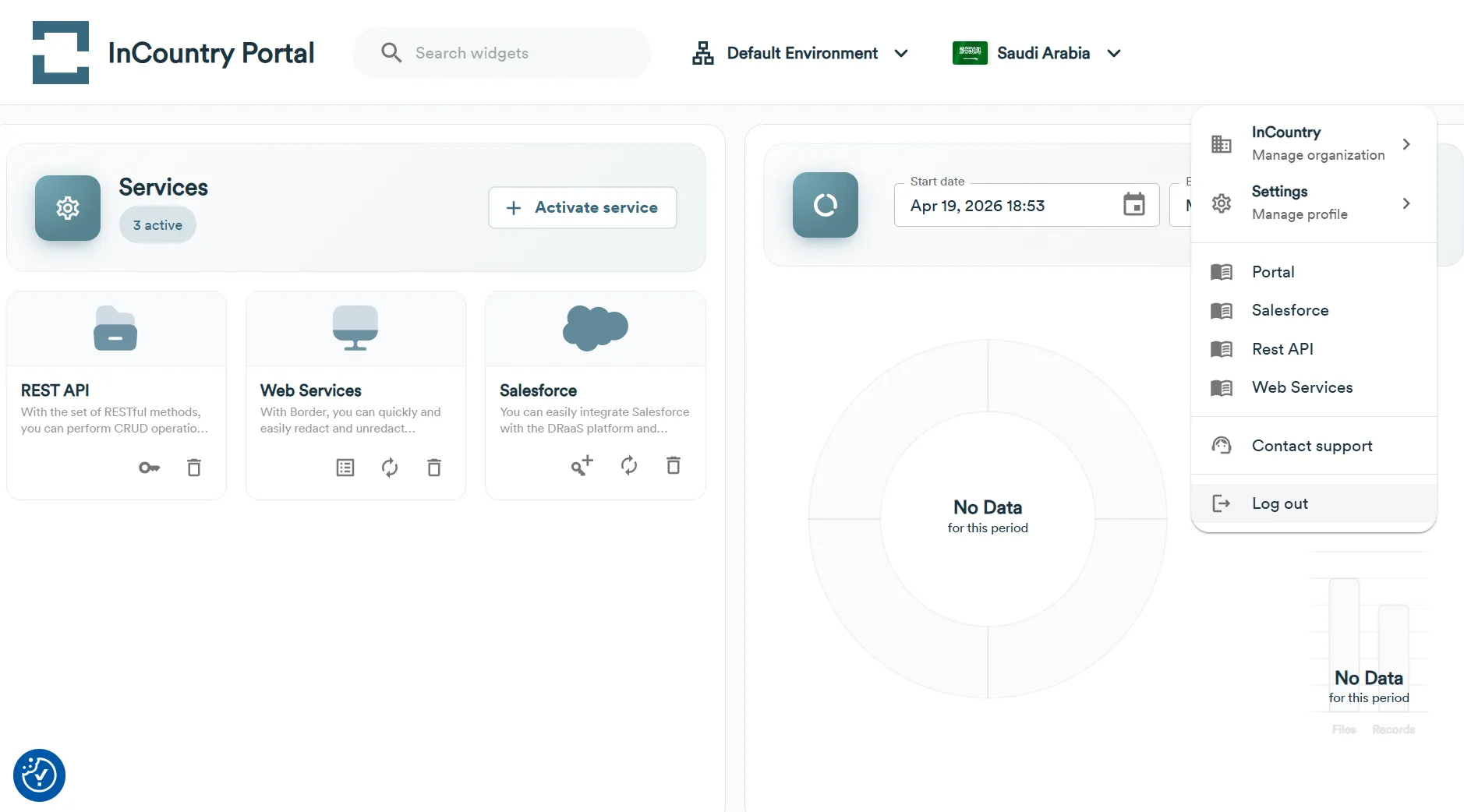Open the Rest API documentation entry
1464x812 pixels.
(x=1314, y=349)
